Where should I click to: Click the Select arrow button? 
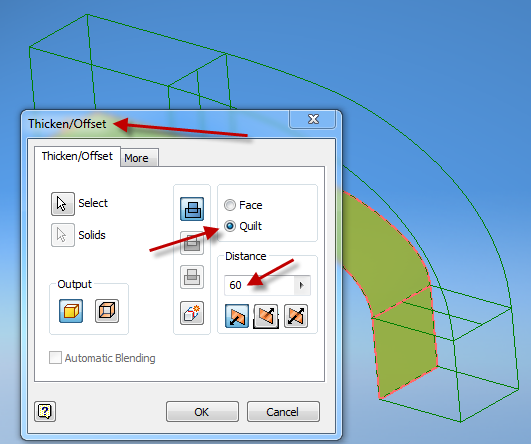tap(63, 204)
